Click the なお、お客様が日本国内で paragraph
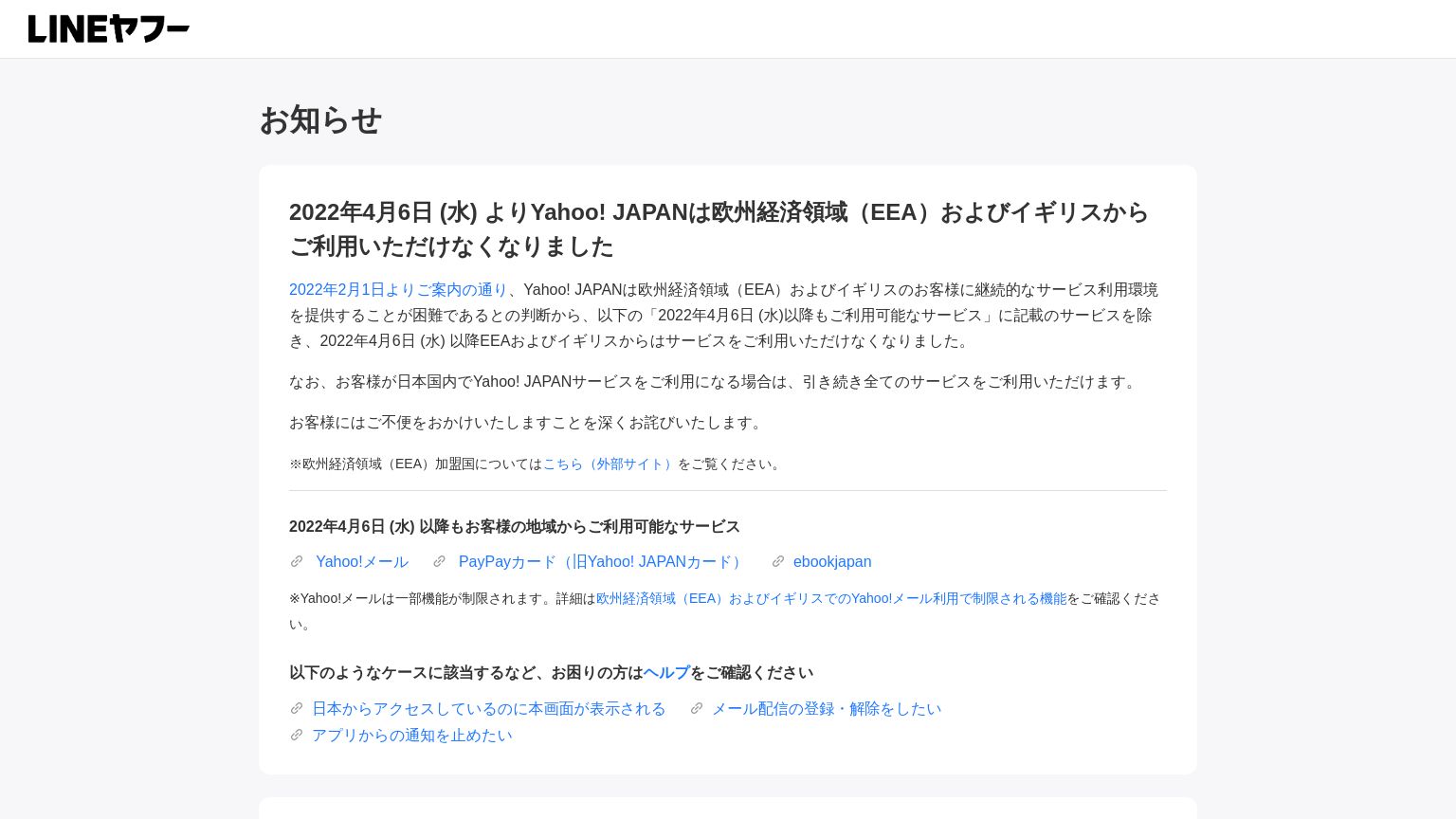The image size is (1456, 819). tap(715, 382)
